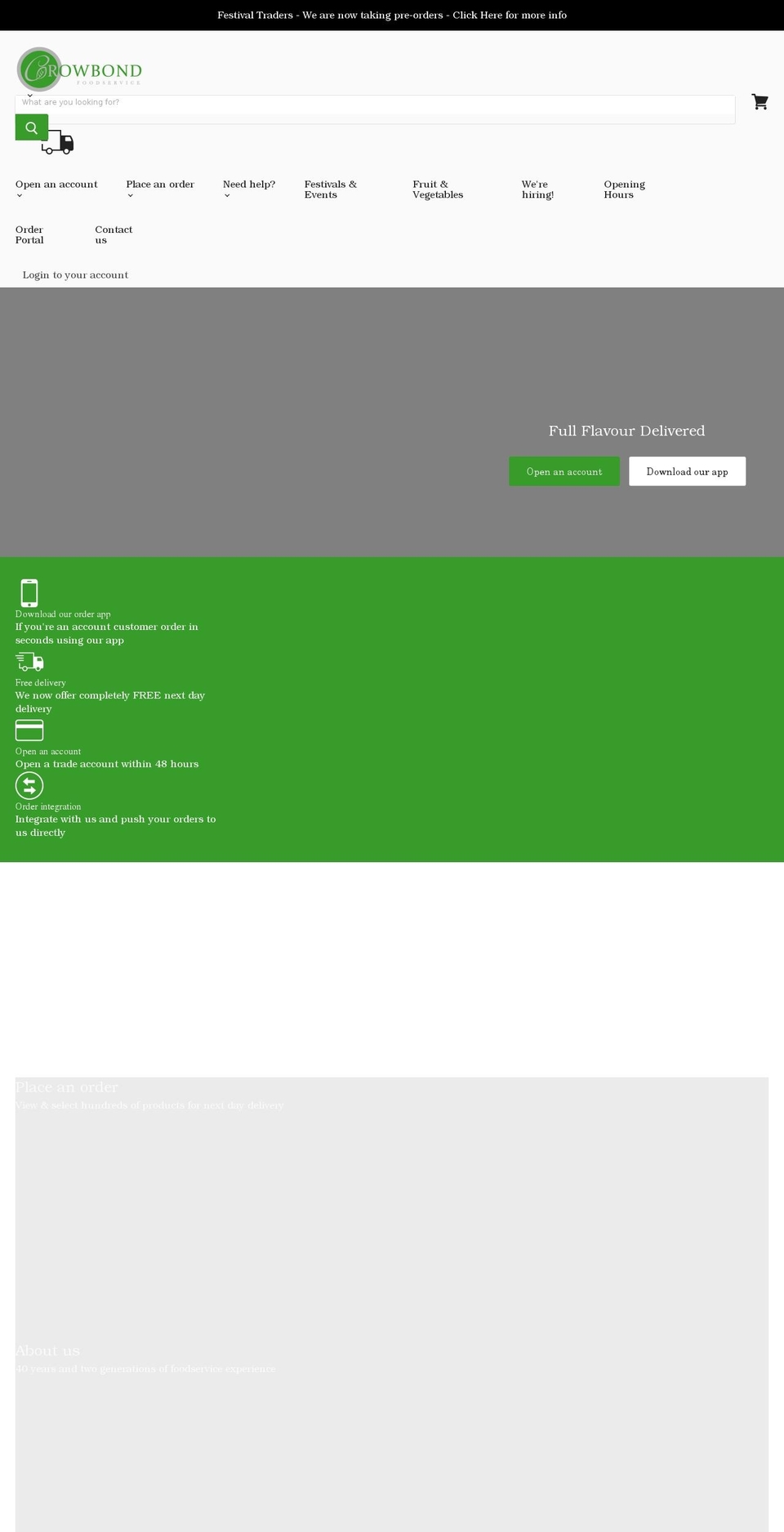784x1532 pixels.
Task: Open Order Portal menu item
Action: point(29,234)
